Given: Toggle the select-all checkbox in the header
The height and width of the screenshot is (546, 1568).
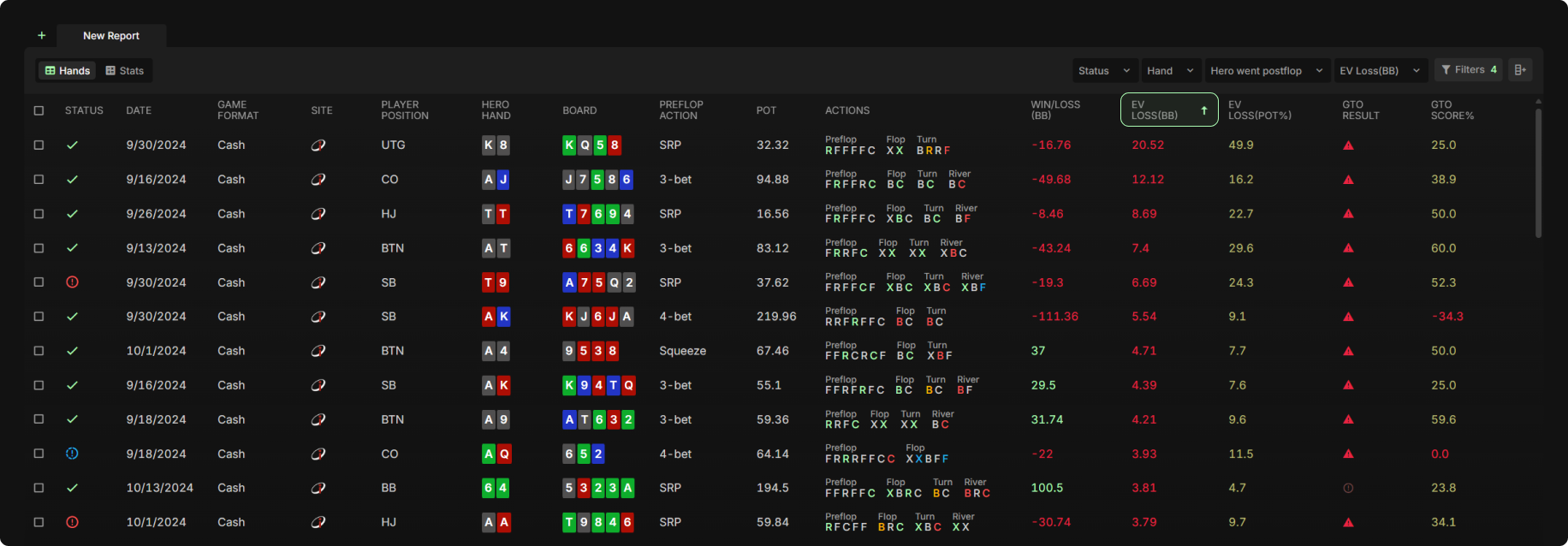Looking at the screenshot, I should pyautogui.click(x=39, y=110).
